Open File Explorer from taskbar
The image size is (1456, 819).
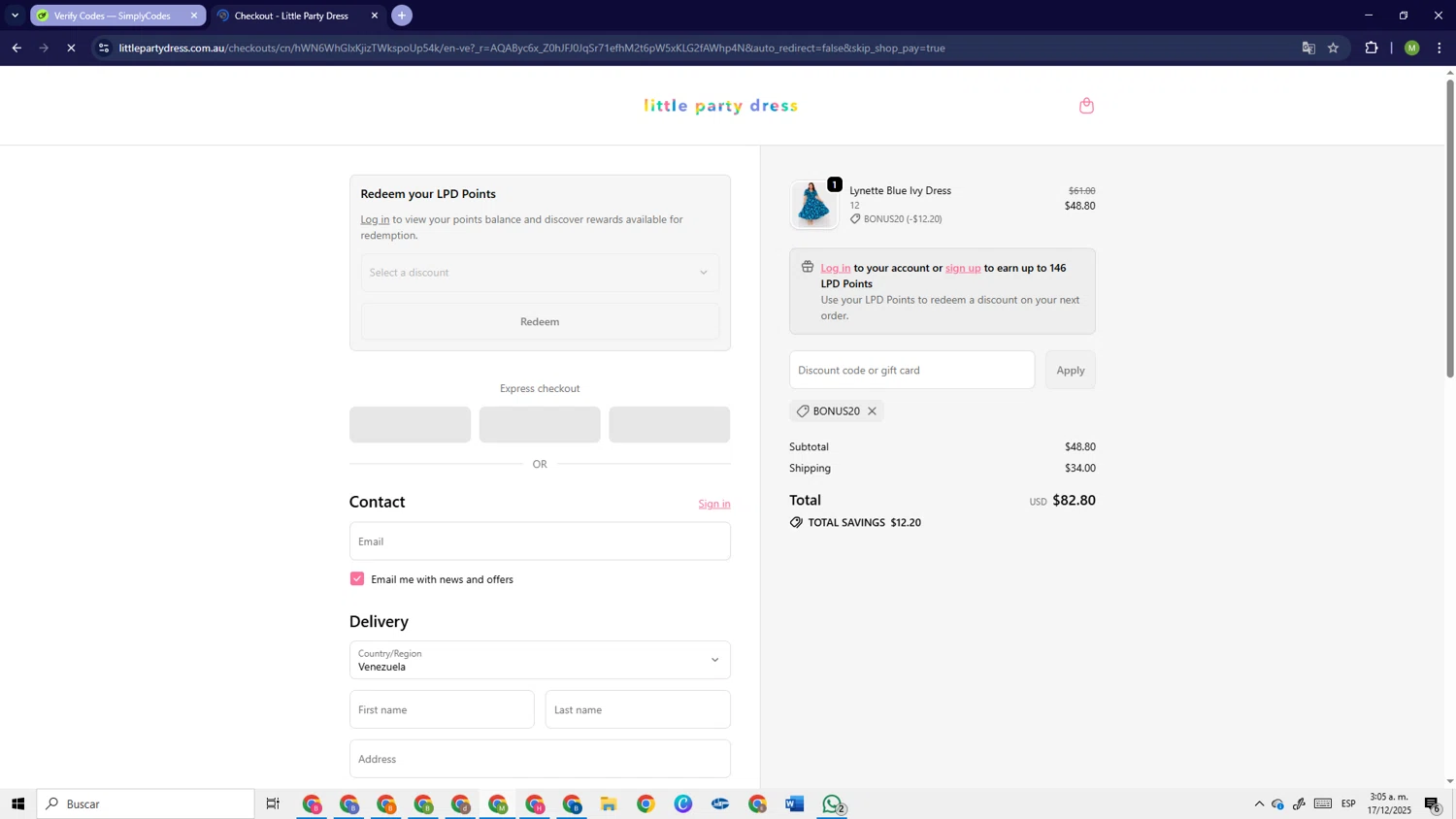click(x=609, y=803)
